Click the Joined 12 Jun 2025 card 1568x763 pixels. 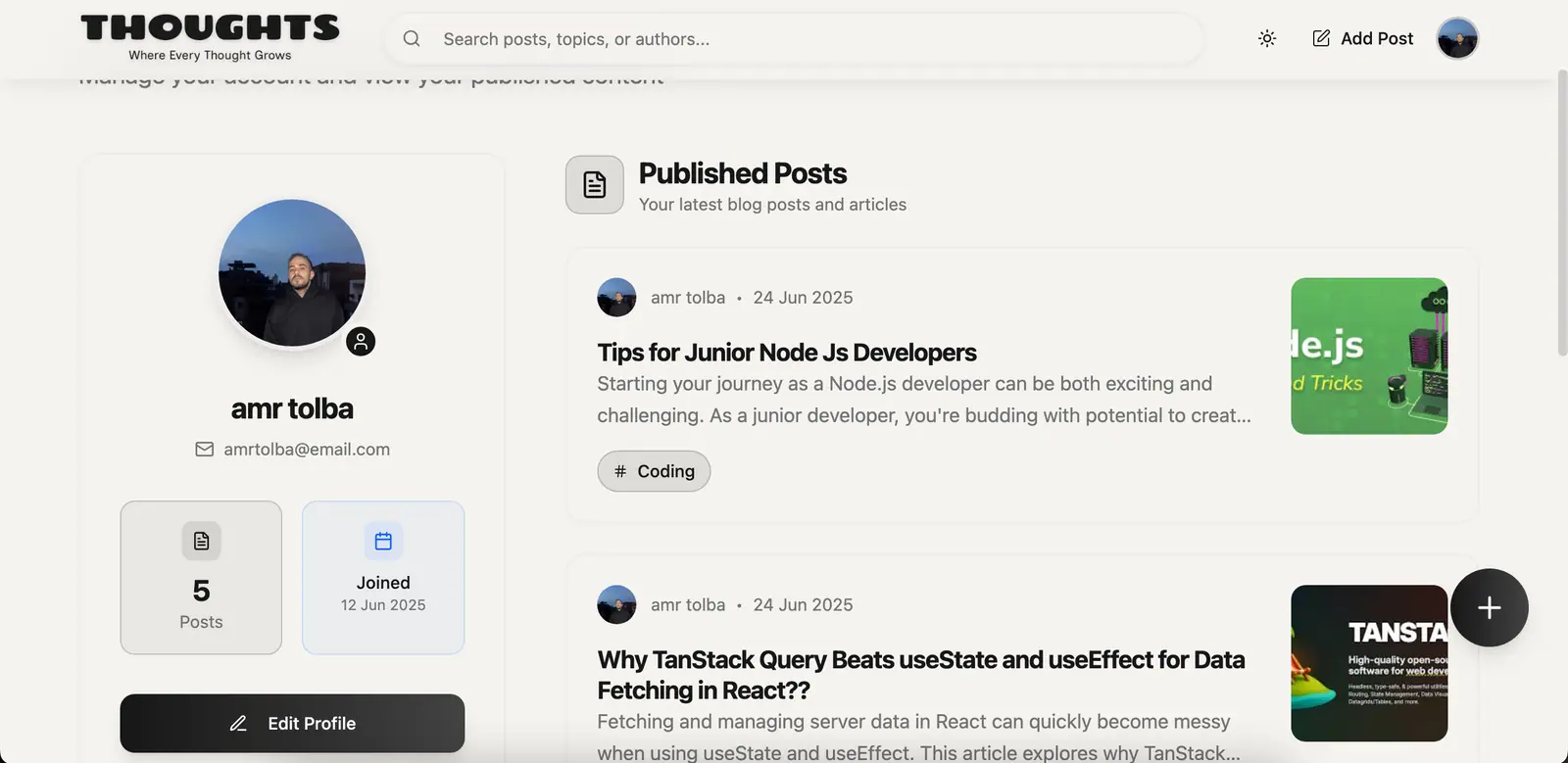(383, 578)
